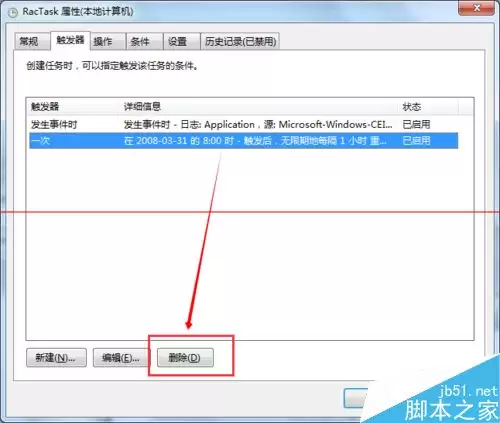500x423 pixels.
Task: Click 已启用 status of 一次 row
Action: [416, 141]
